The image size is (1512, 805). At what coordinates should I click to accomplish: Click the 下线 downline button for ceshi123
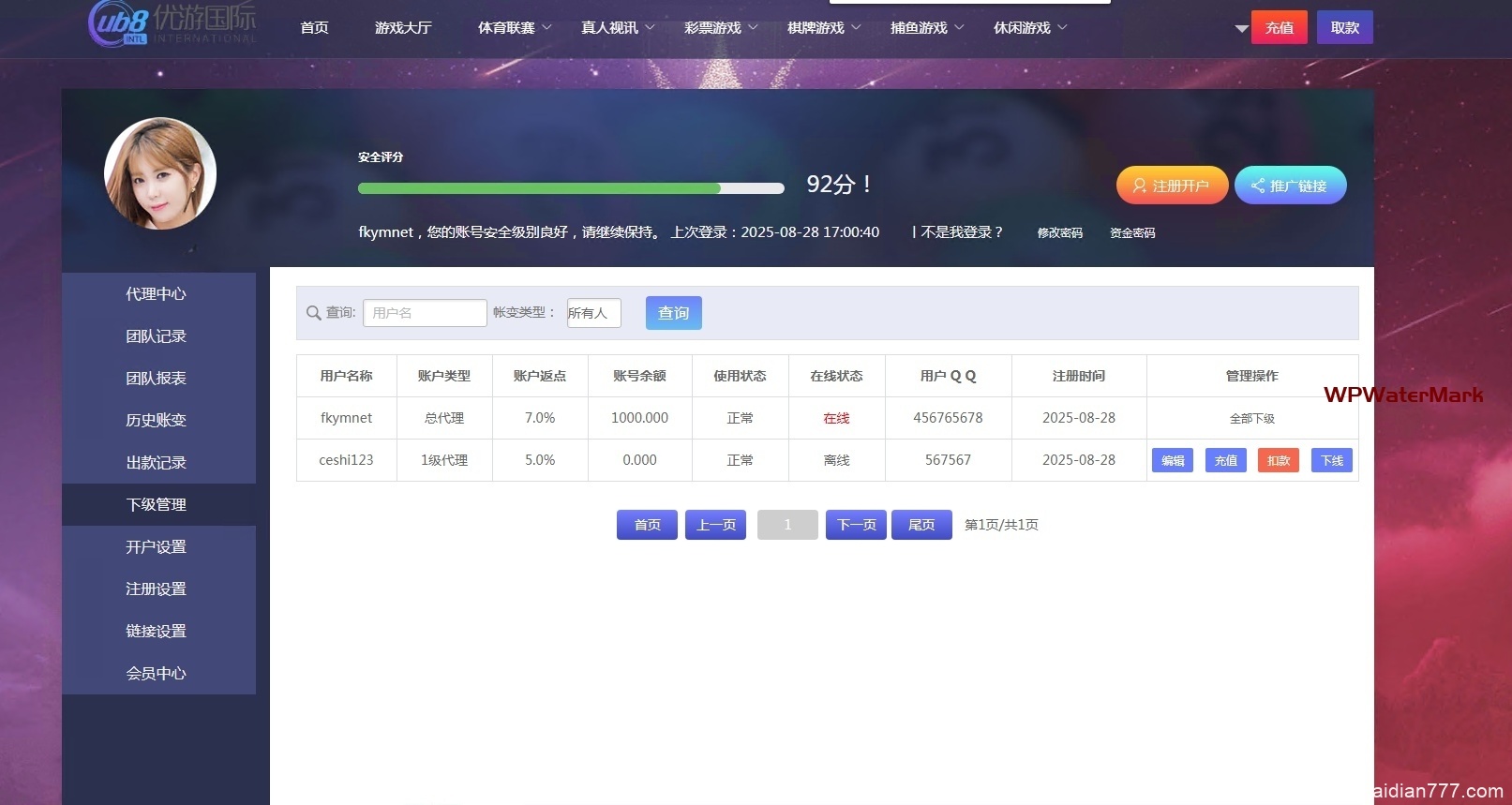[1331, 460]
